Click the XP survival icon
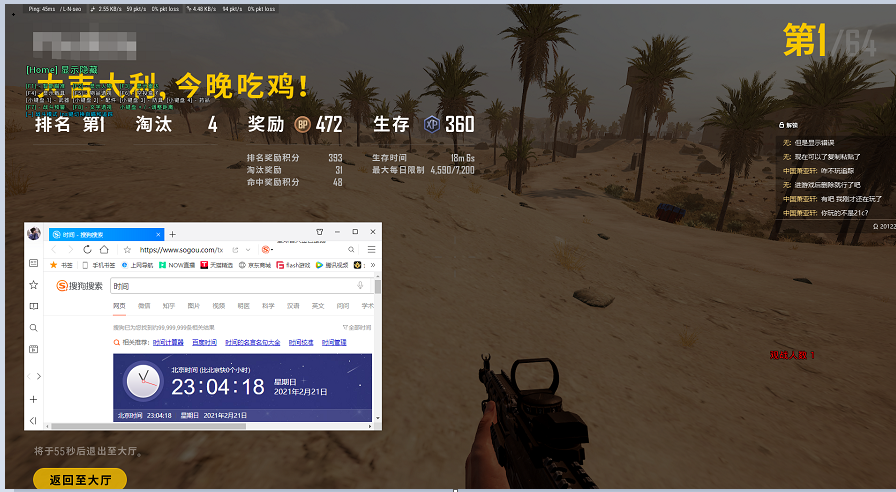The image size is (896, 492). pyautogui.click(x=432, y=124)
